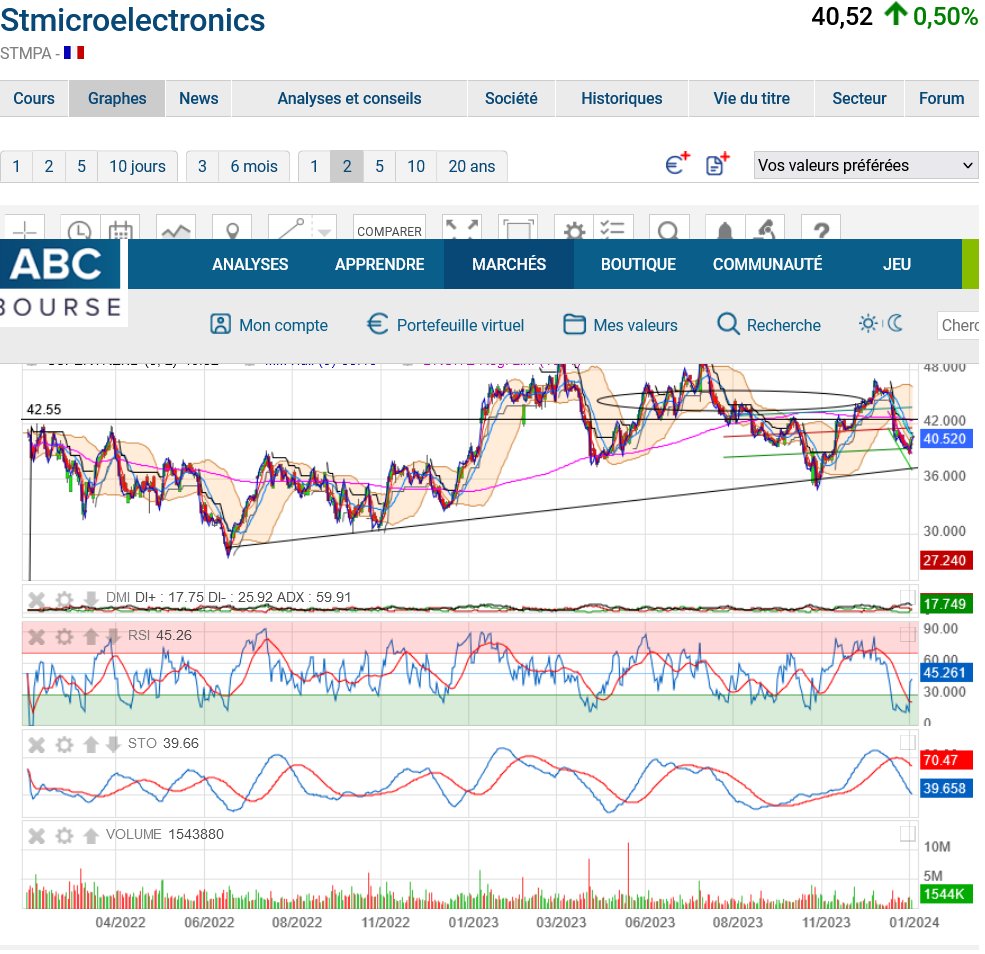
Task: Switch to the News tab
Action: pyautogui.click(x=199, y=99)
